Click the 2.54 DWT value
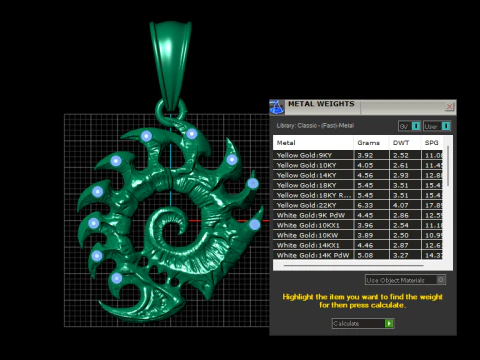The height and width of the screenshot is (360, 480). (401, 225)
